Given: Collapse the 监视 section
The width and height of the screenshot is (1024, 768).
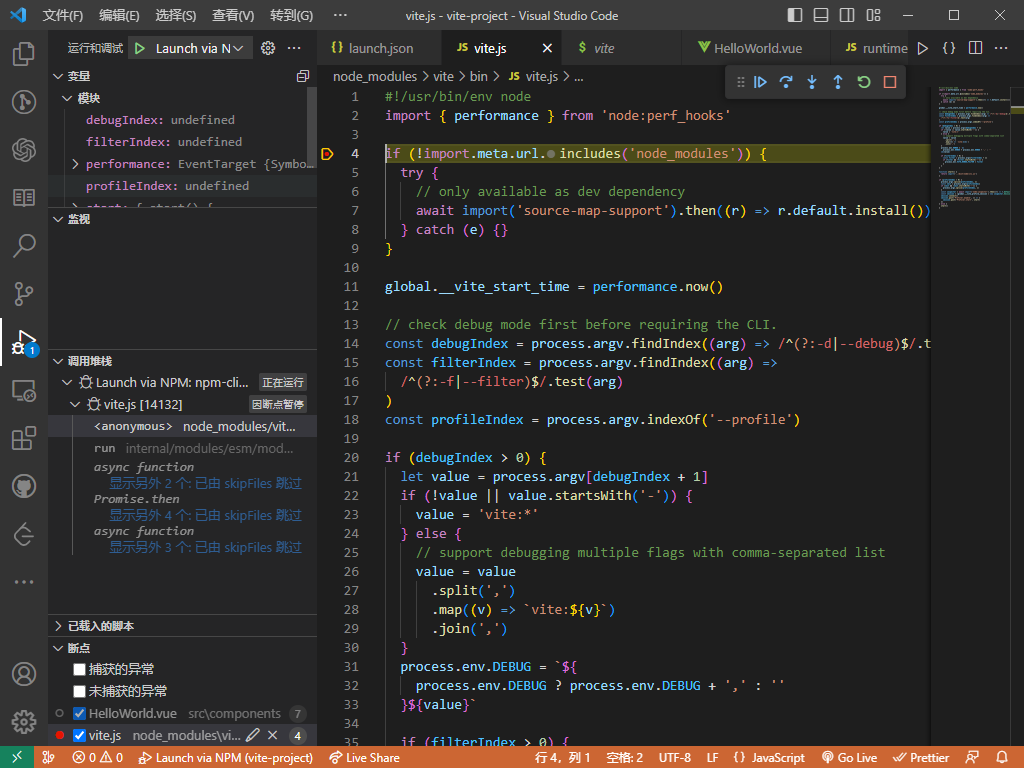Looking at the screenshot, I should (58, 219).
